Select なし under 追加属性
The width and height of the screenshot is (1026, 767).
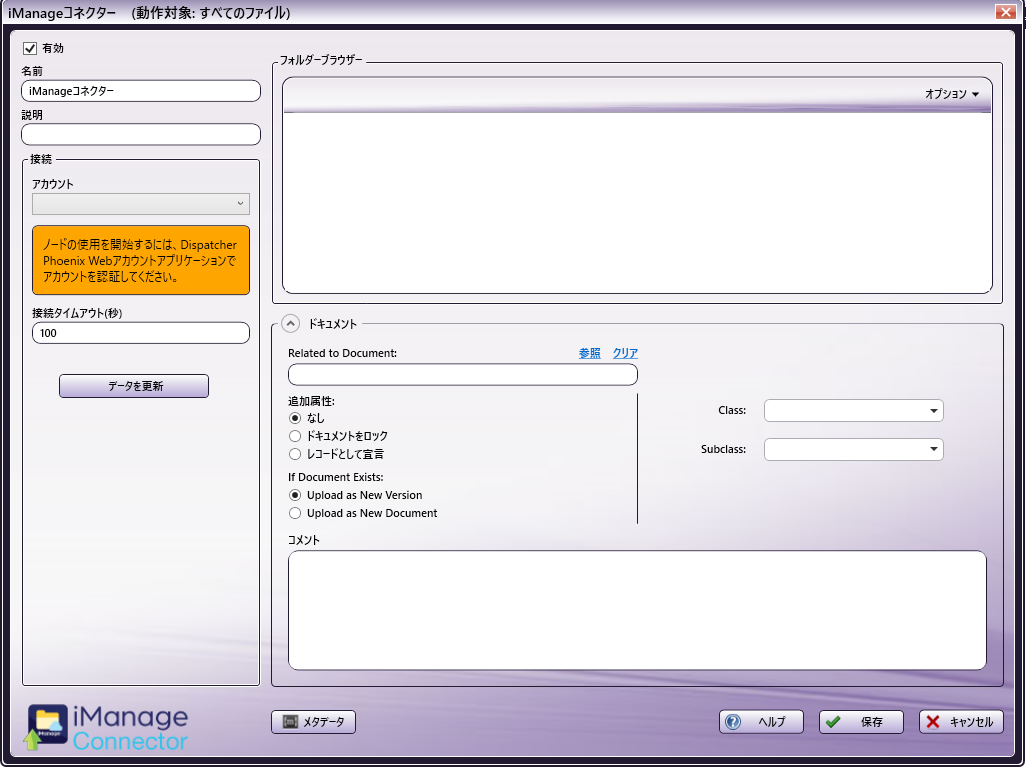(295, 420)
